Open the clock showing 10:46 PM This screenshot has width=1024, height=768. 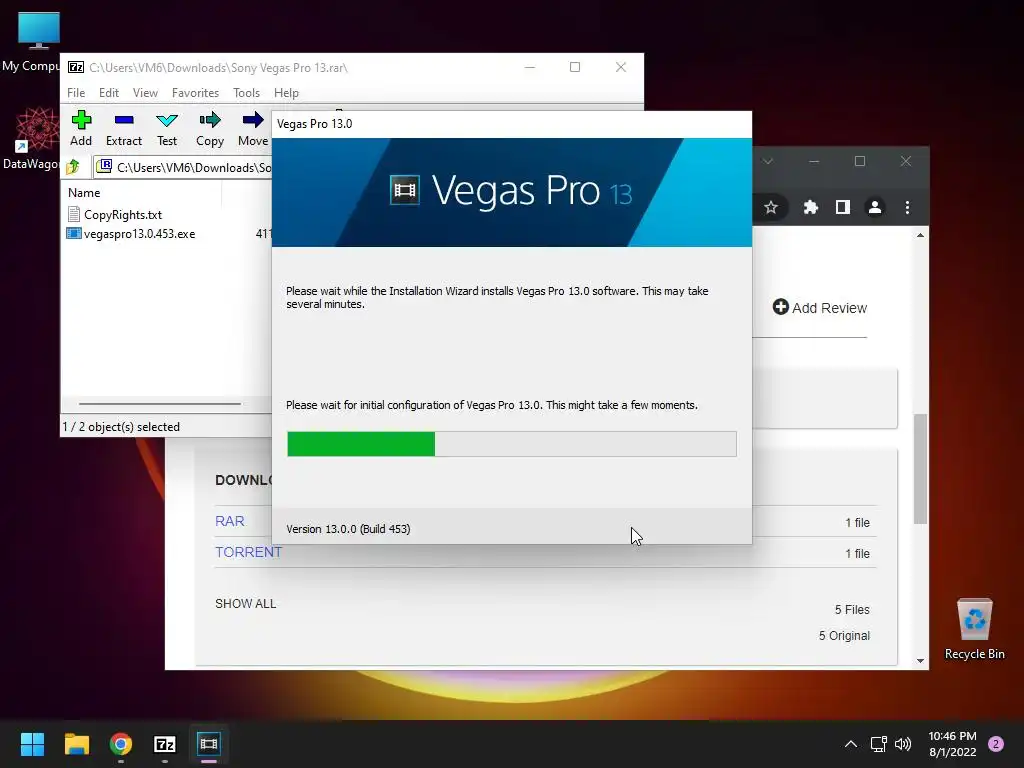pyautogui.click(x=952, y=744)
